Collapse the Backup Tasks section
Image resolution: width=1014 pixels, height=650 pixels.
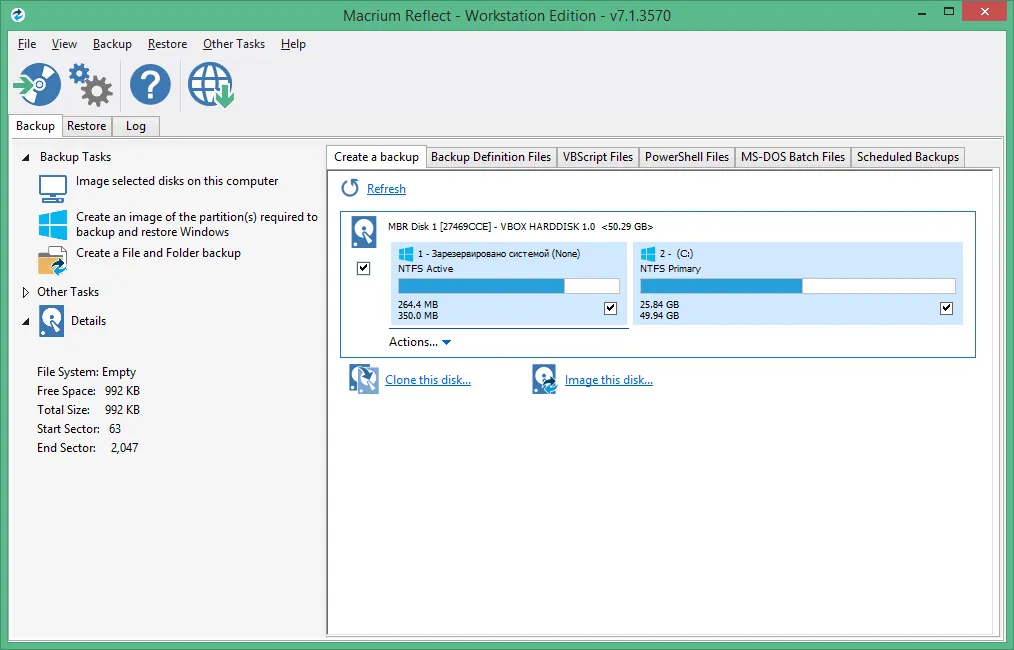(26, 157)
